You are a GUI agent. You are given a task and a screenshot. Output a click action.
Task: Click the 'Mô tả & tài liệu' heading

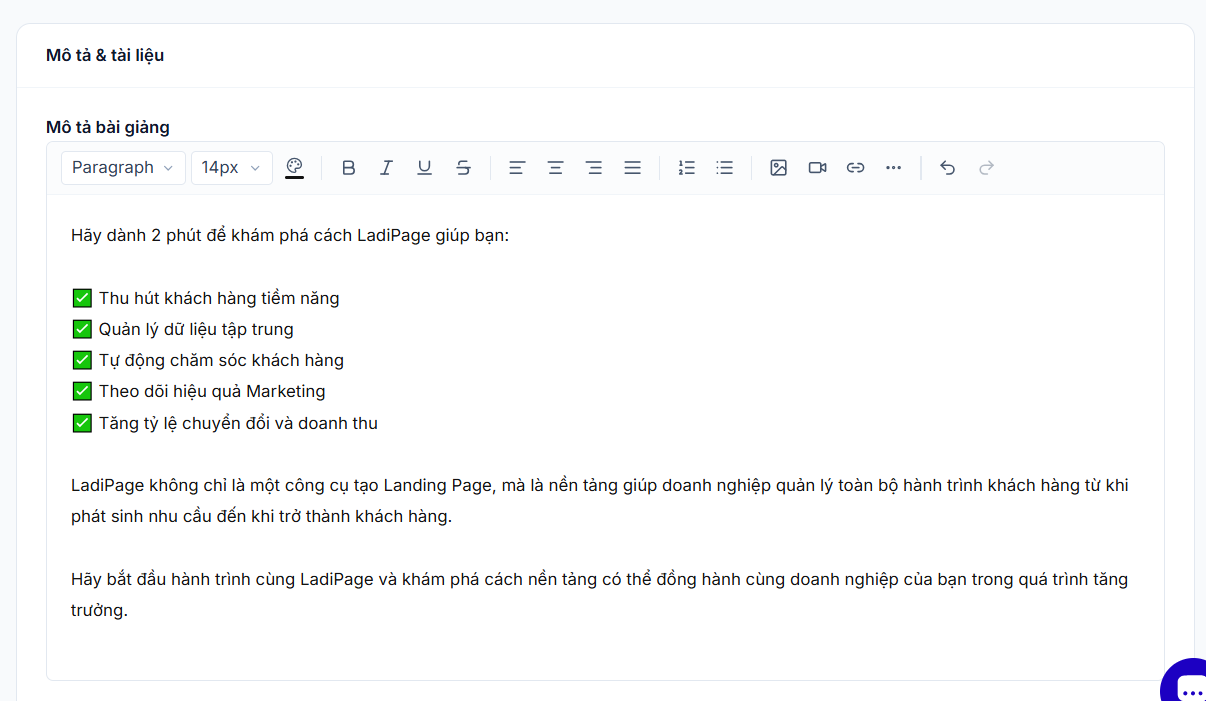(105, 55)
